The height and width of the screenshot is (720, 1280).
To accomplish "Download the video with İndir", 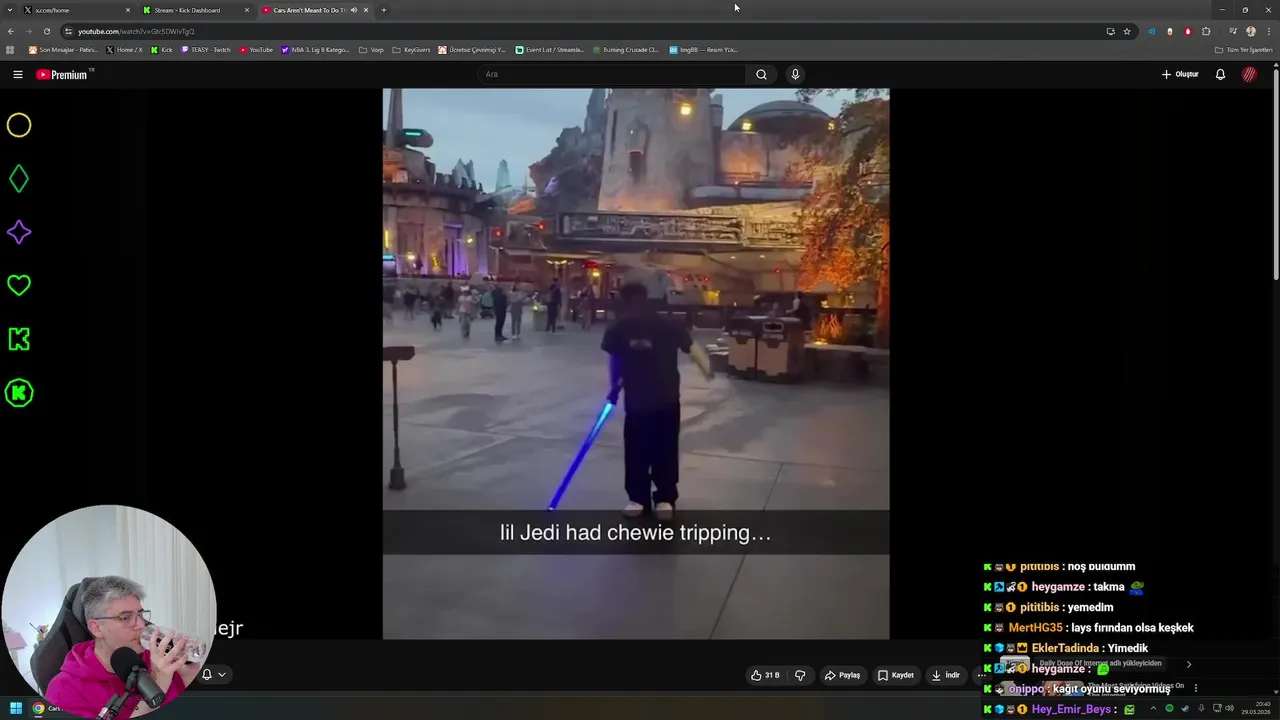I will point(945,675).
